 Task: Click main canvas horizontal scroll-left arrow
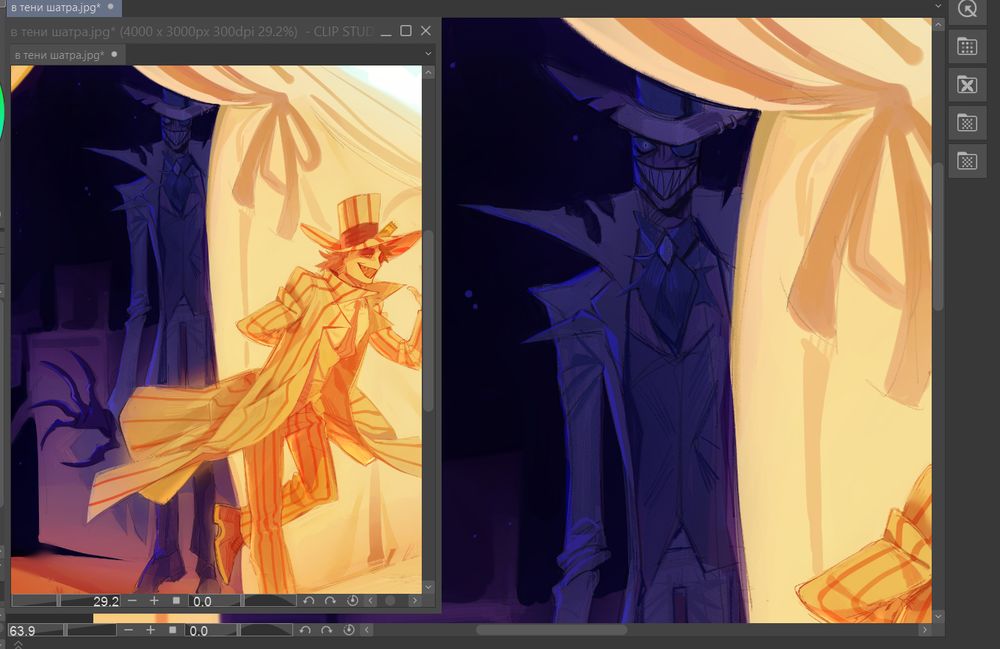367,630
